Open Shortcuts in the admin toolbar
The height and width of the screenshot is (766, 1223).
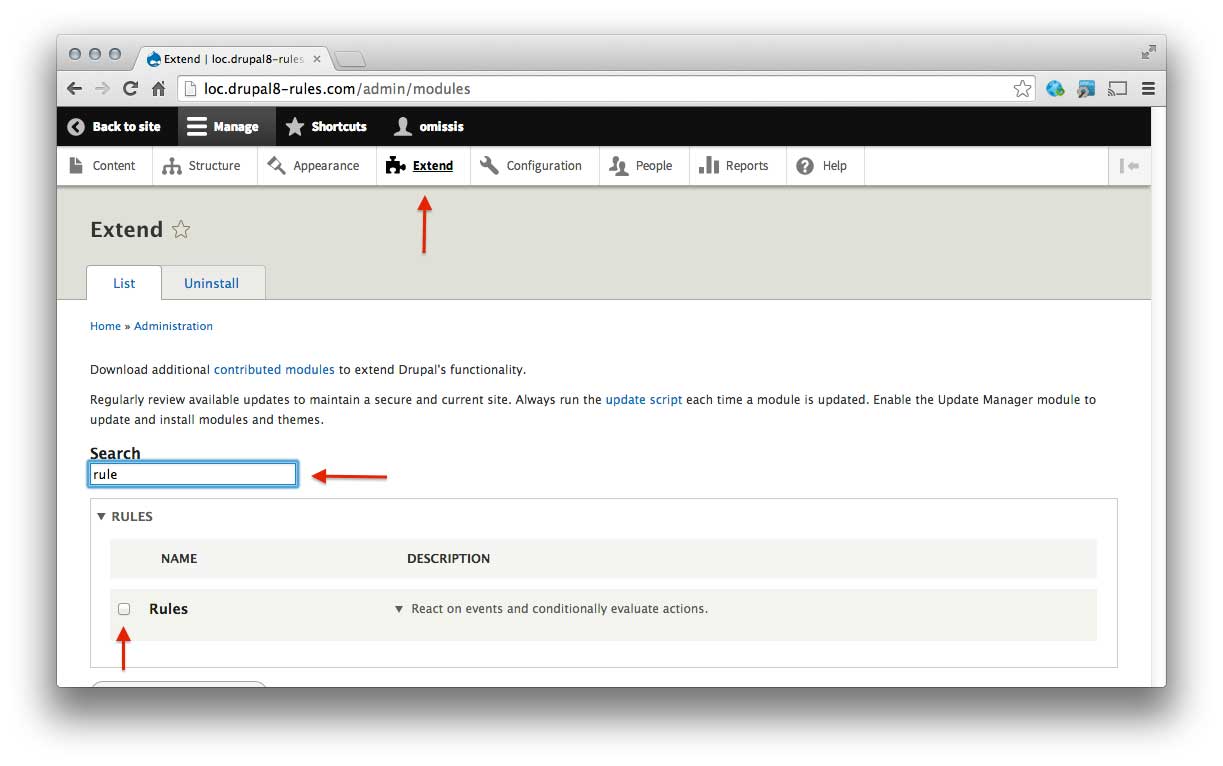[x=326, y=127]
